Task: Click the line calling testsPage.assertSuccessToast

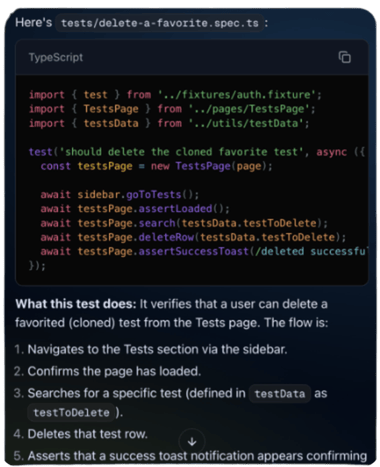Action: pyautogui.click(x=203, y=251)
